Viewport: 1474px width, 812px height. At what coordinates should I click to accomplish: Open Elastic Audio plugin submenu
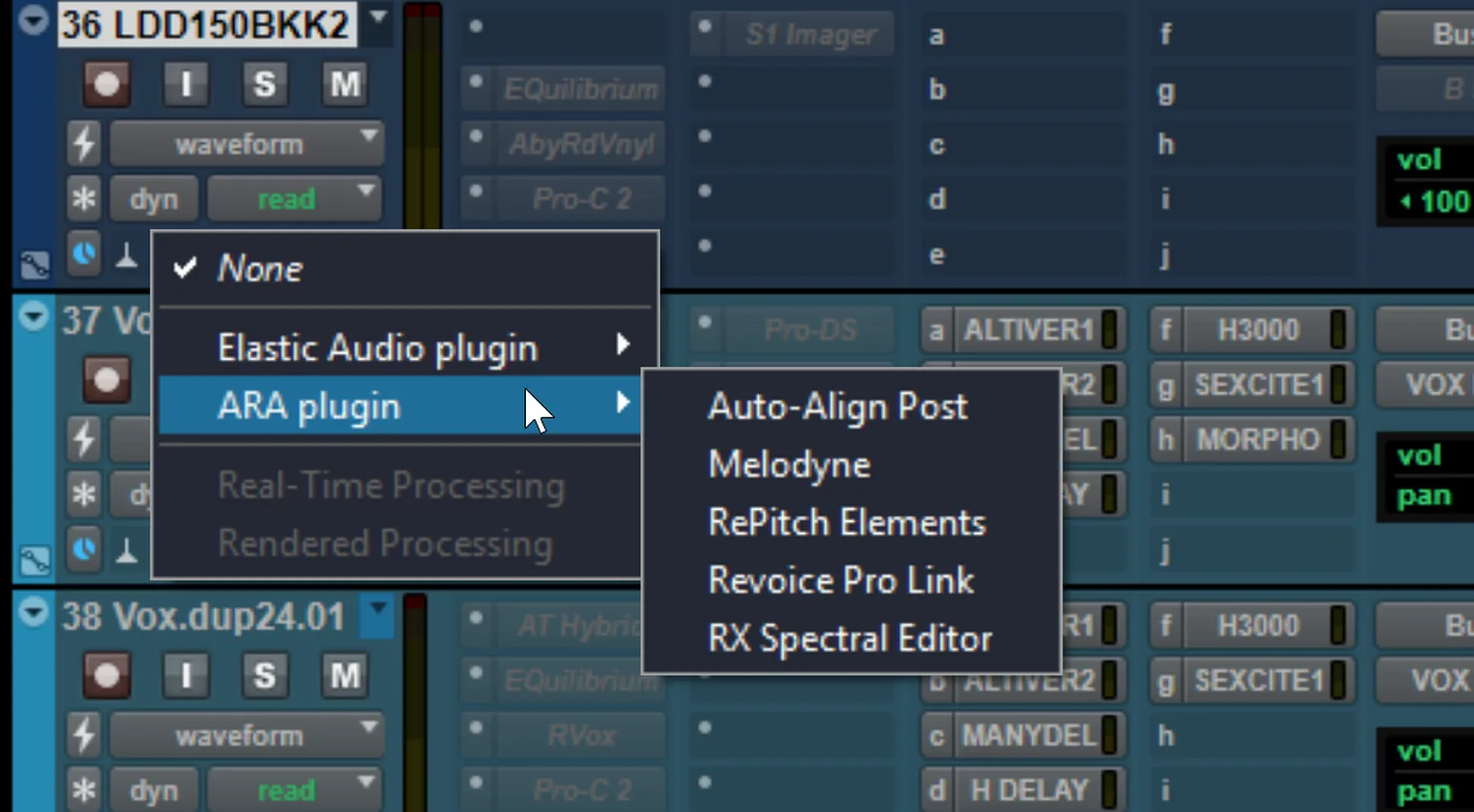[x=406, y=347]
